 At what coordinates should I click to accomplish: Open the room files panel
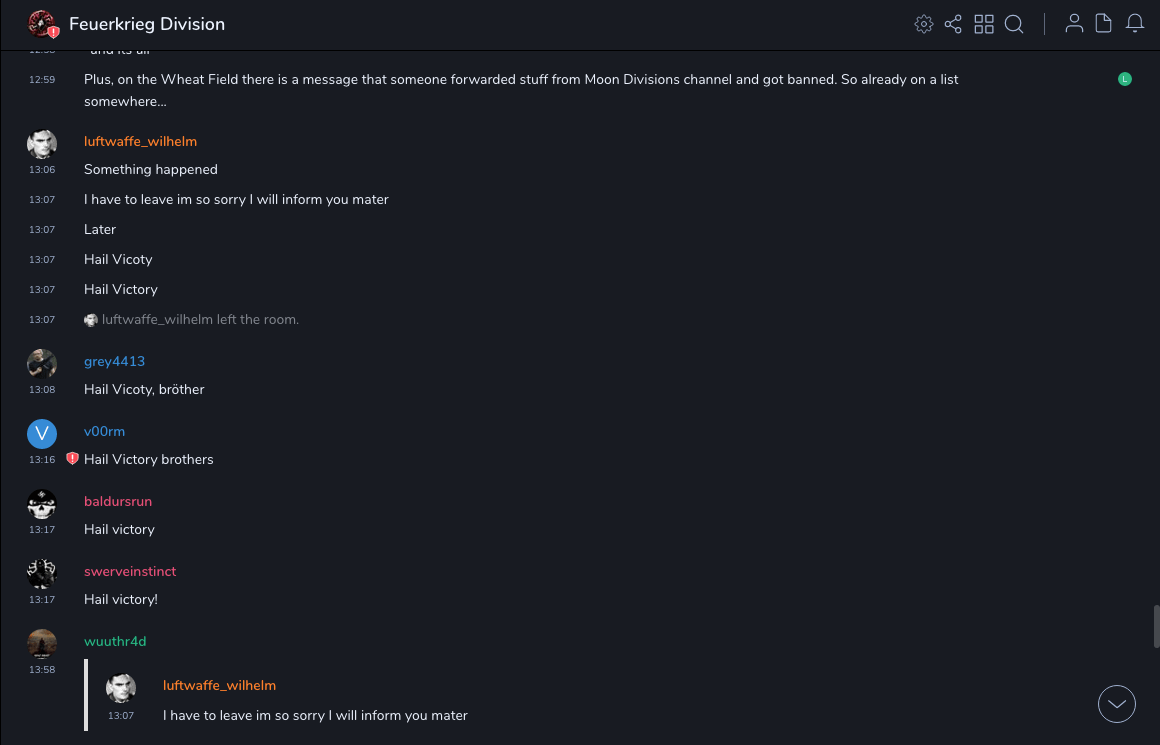click(1104, 24)
